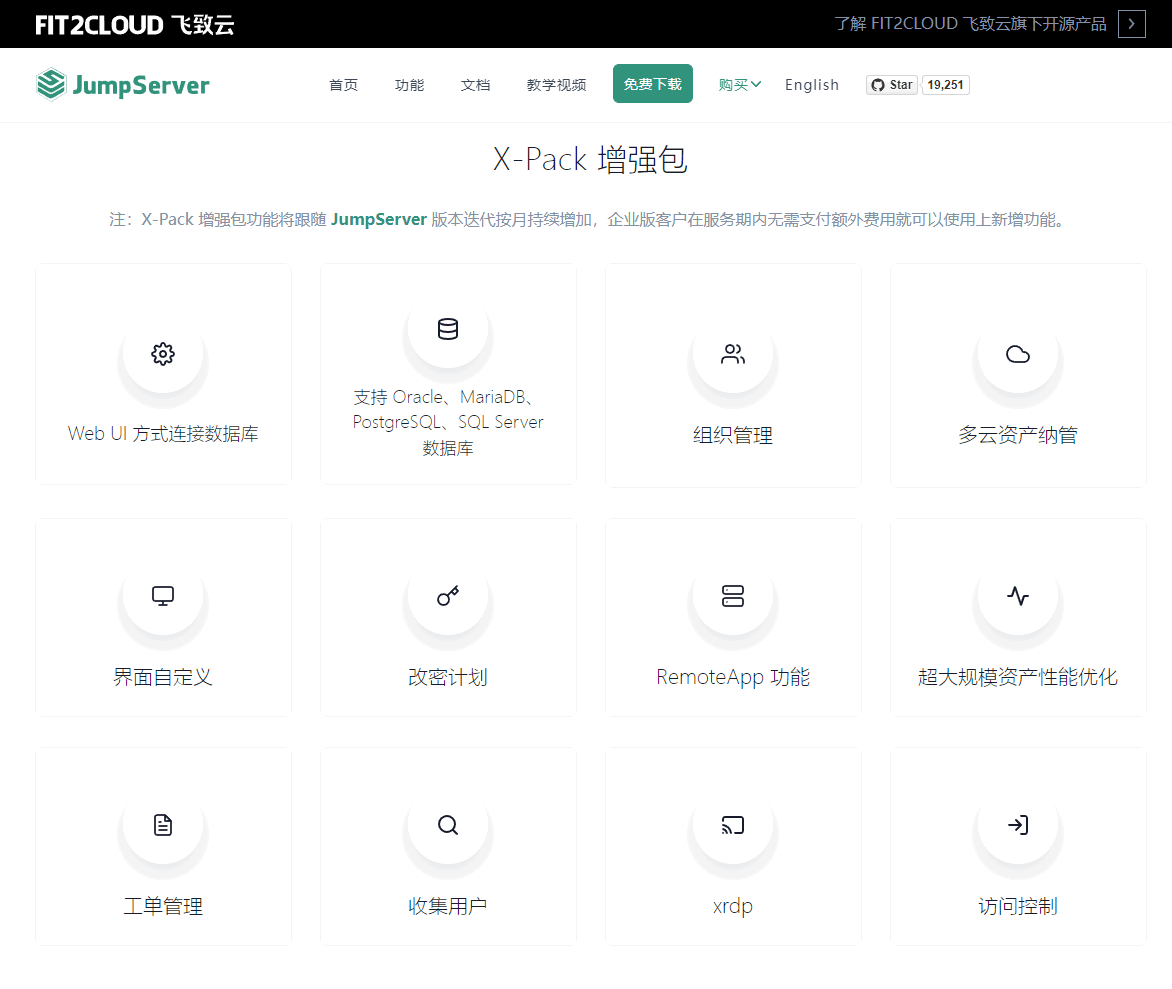This screenshot has width=1172, height=989.
Task: Click the 组织管理 label
Action: [732, 435]
